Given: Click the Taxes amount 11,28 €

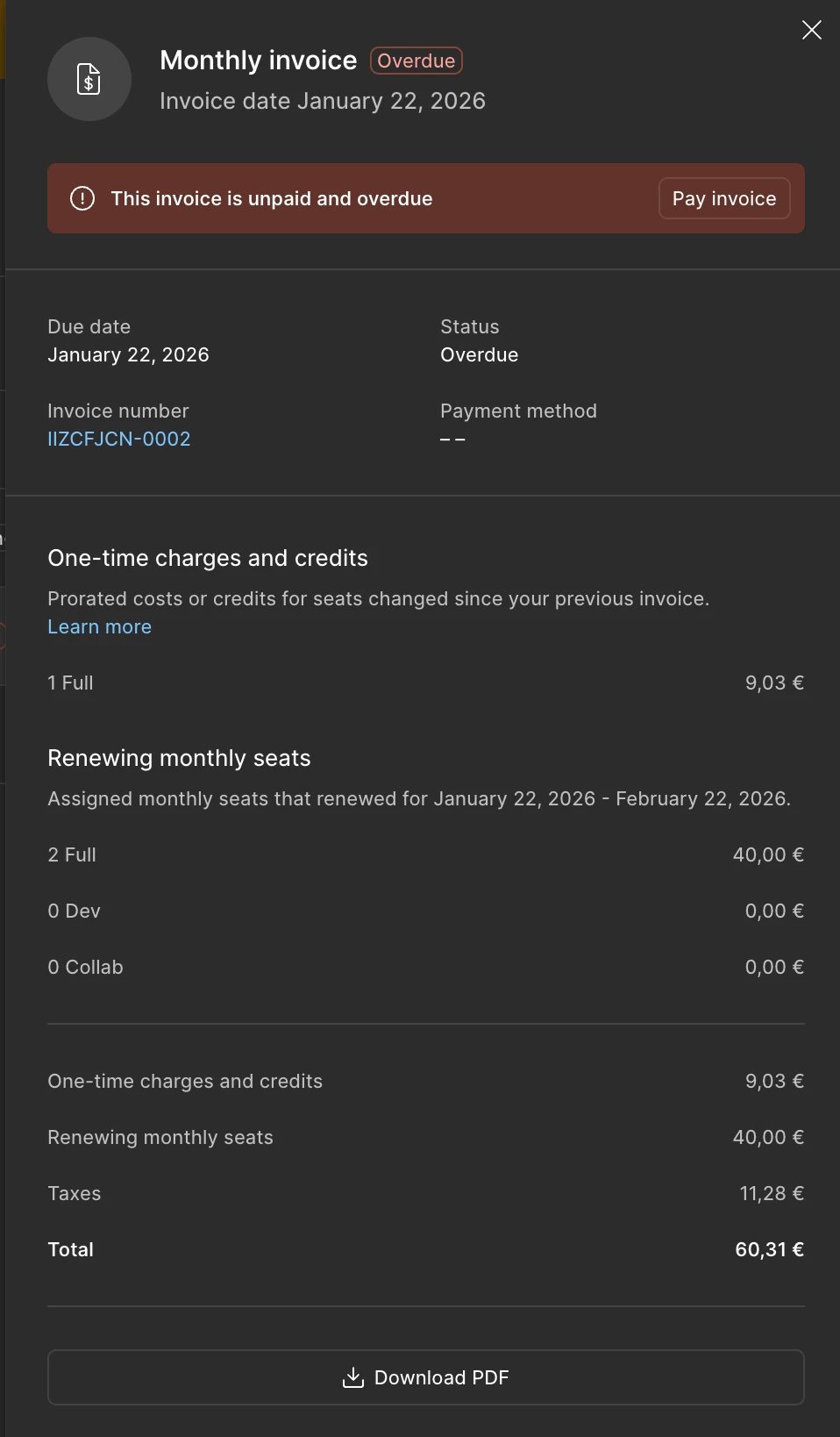Looking at the screenshot, I should pyautogui.click(x=772, y=1193).
